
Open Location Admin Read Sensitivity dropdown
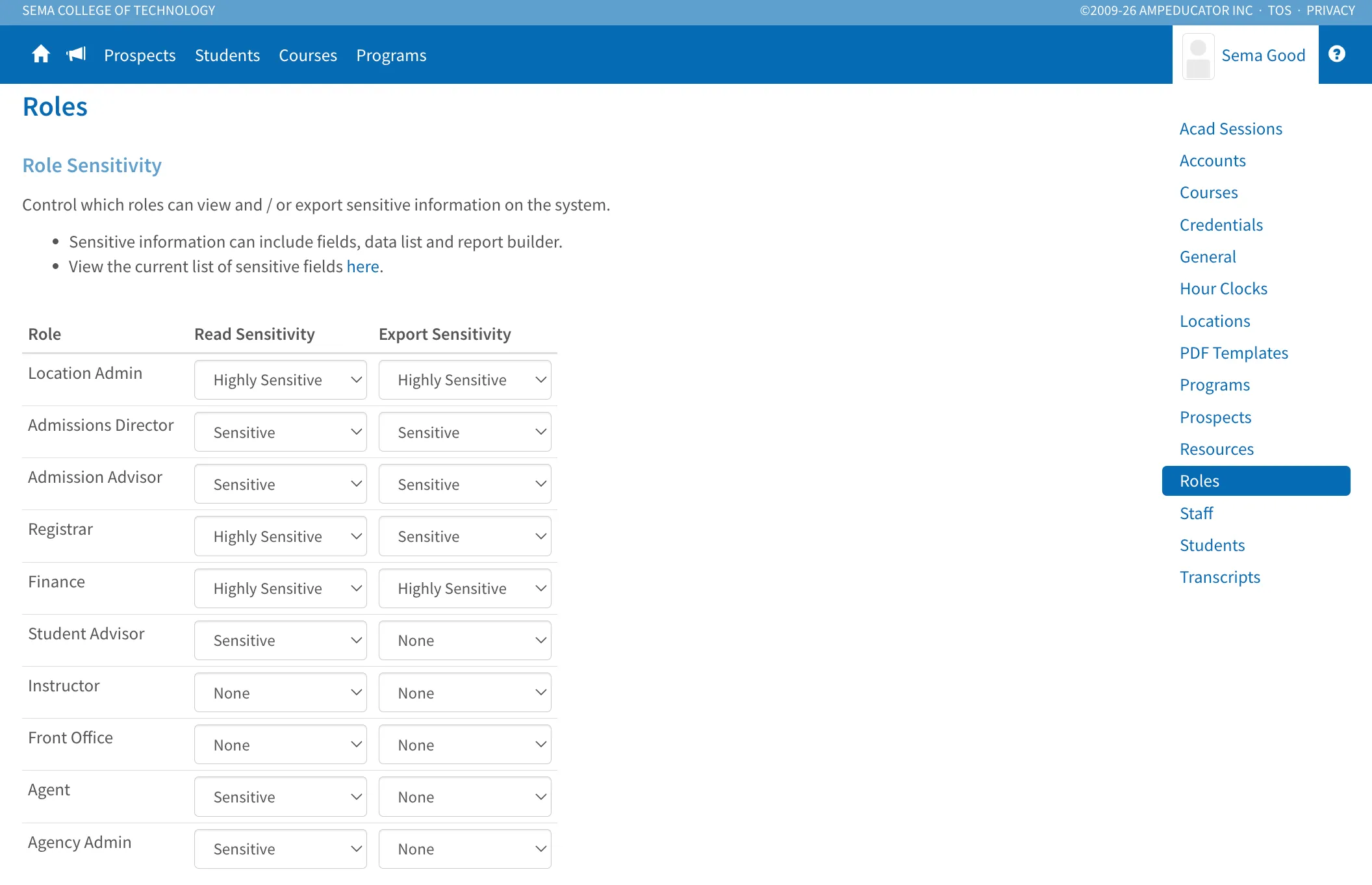(280, 380)
